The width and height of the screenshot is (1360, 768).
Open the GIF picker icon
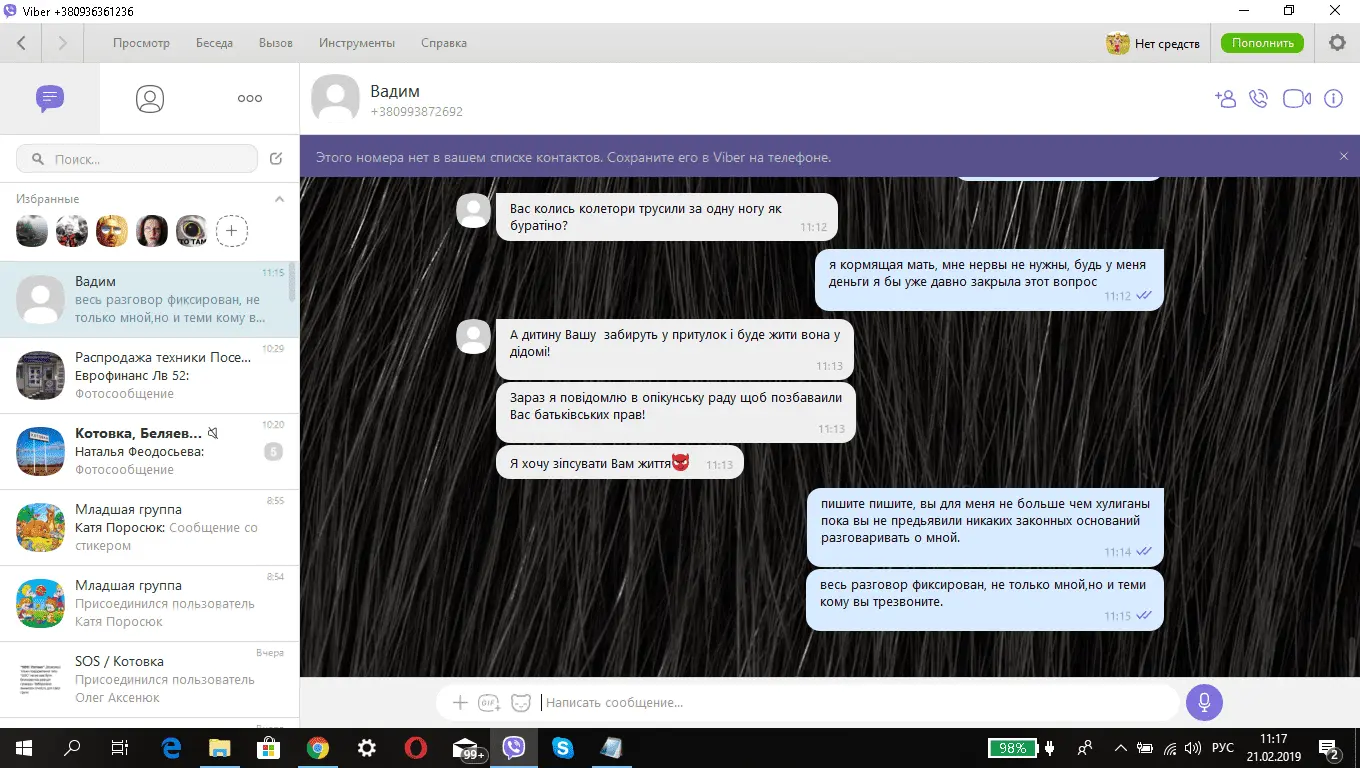(489, 703)
